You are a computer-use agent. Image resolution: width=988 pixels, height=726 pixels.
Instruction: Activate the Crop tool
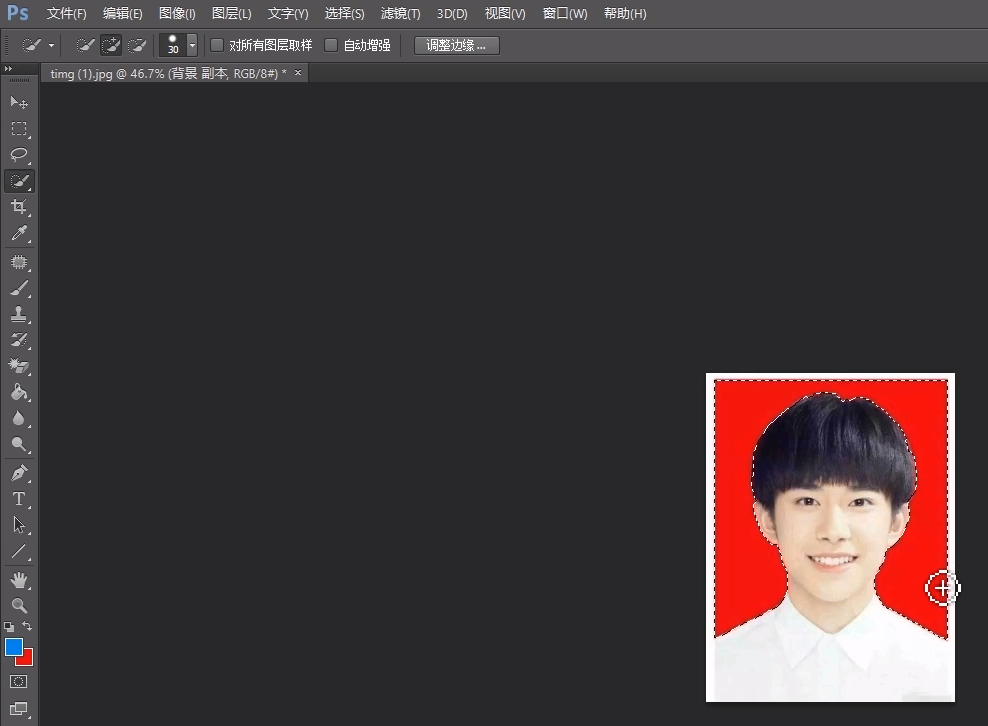tap(19, 207)
